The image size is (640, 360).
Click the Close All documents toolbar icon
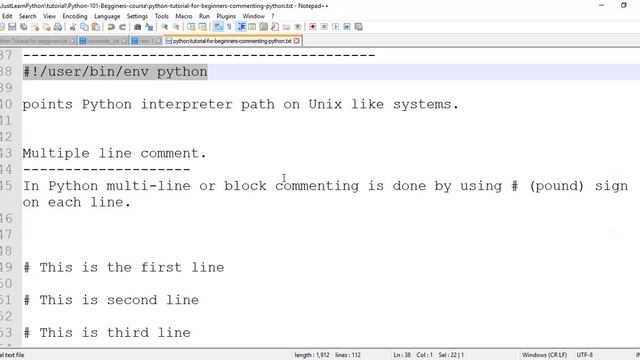(x=47, y=27)
